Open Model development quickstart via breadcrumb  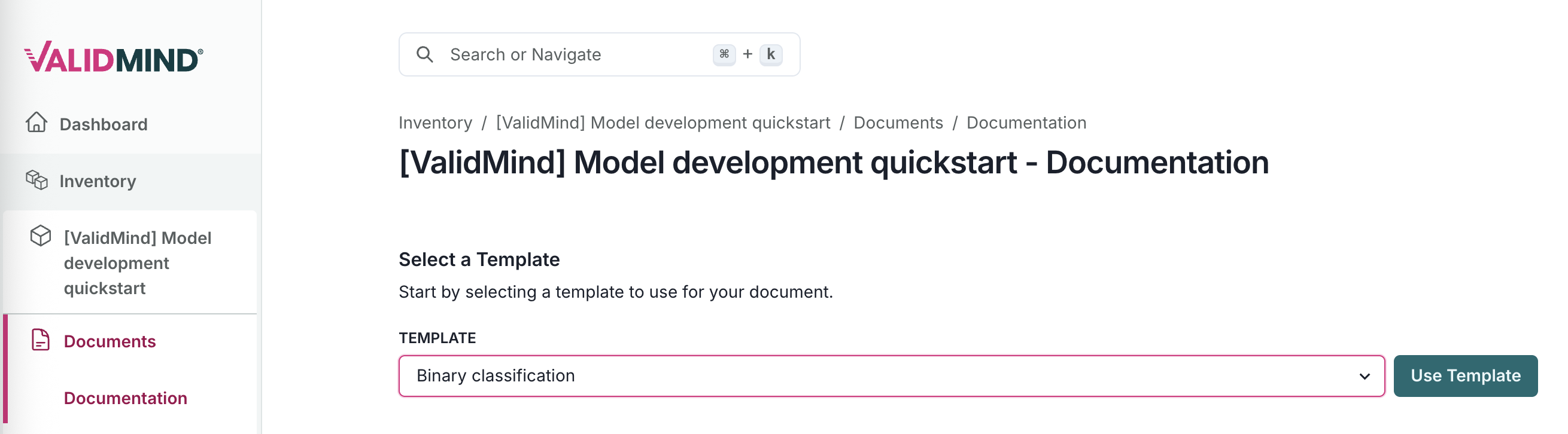[663, 122]
